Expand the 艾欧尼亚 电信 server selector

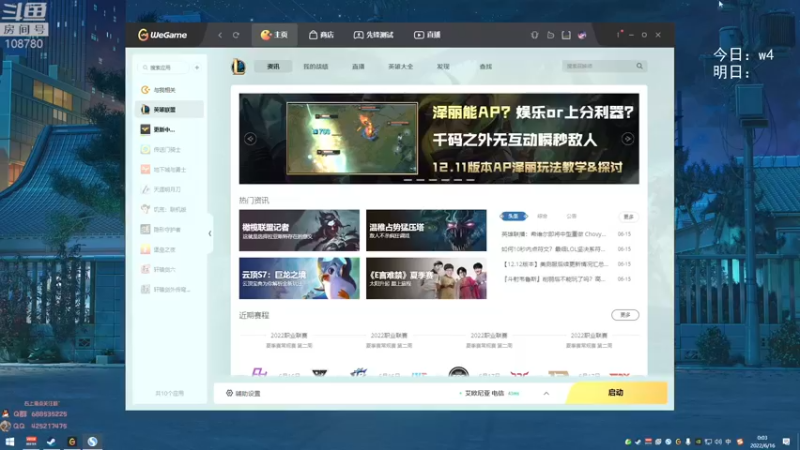tap(546, 393)
